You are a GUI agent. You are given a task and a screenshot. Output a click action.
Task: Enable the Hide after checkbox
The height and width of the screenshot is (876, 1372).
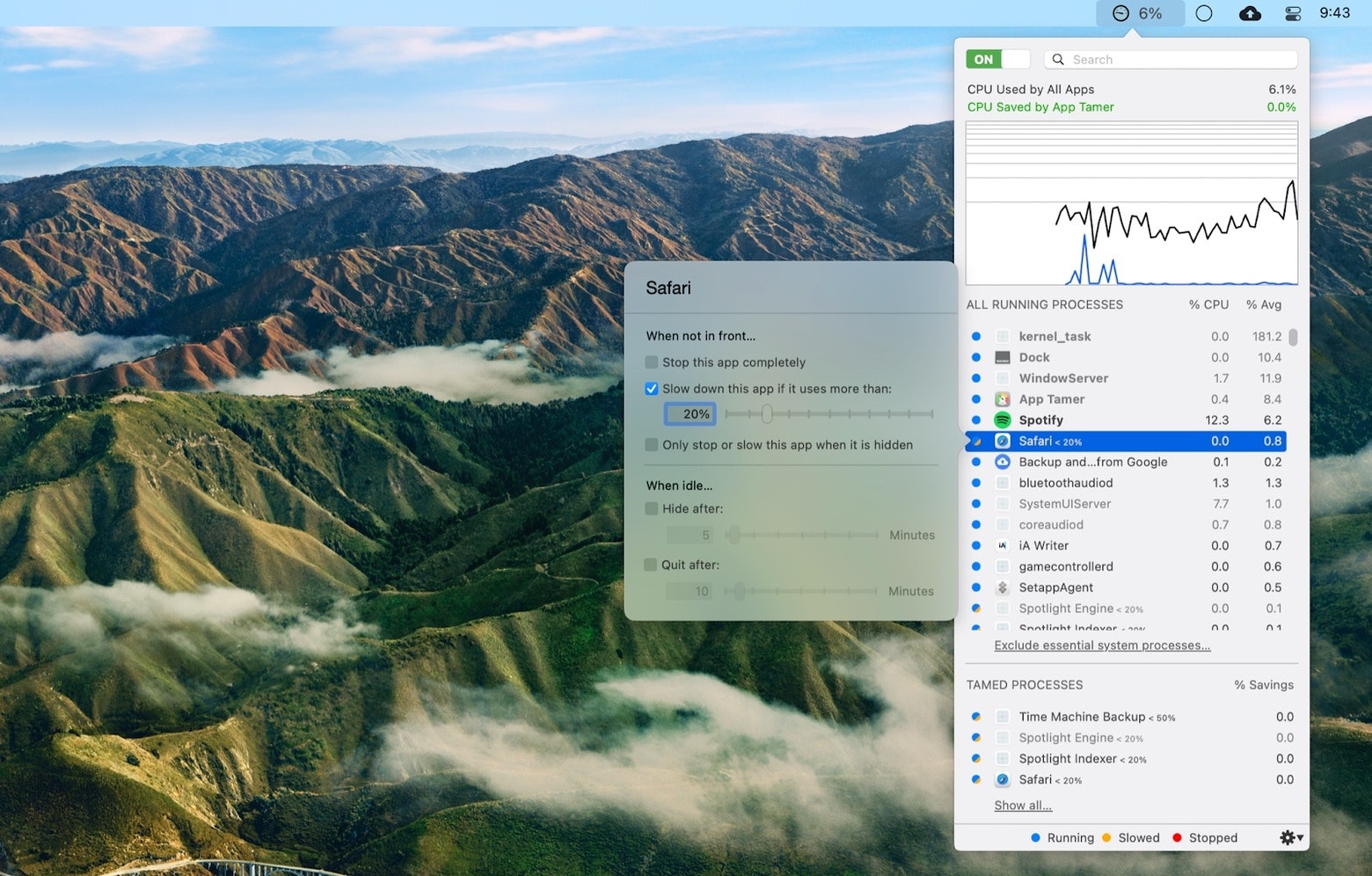coord(652,508)
